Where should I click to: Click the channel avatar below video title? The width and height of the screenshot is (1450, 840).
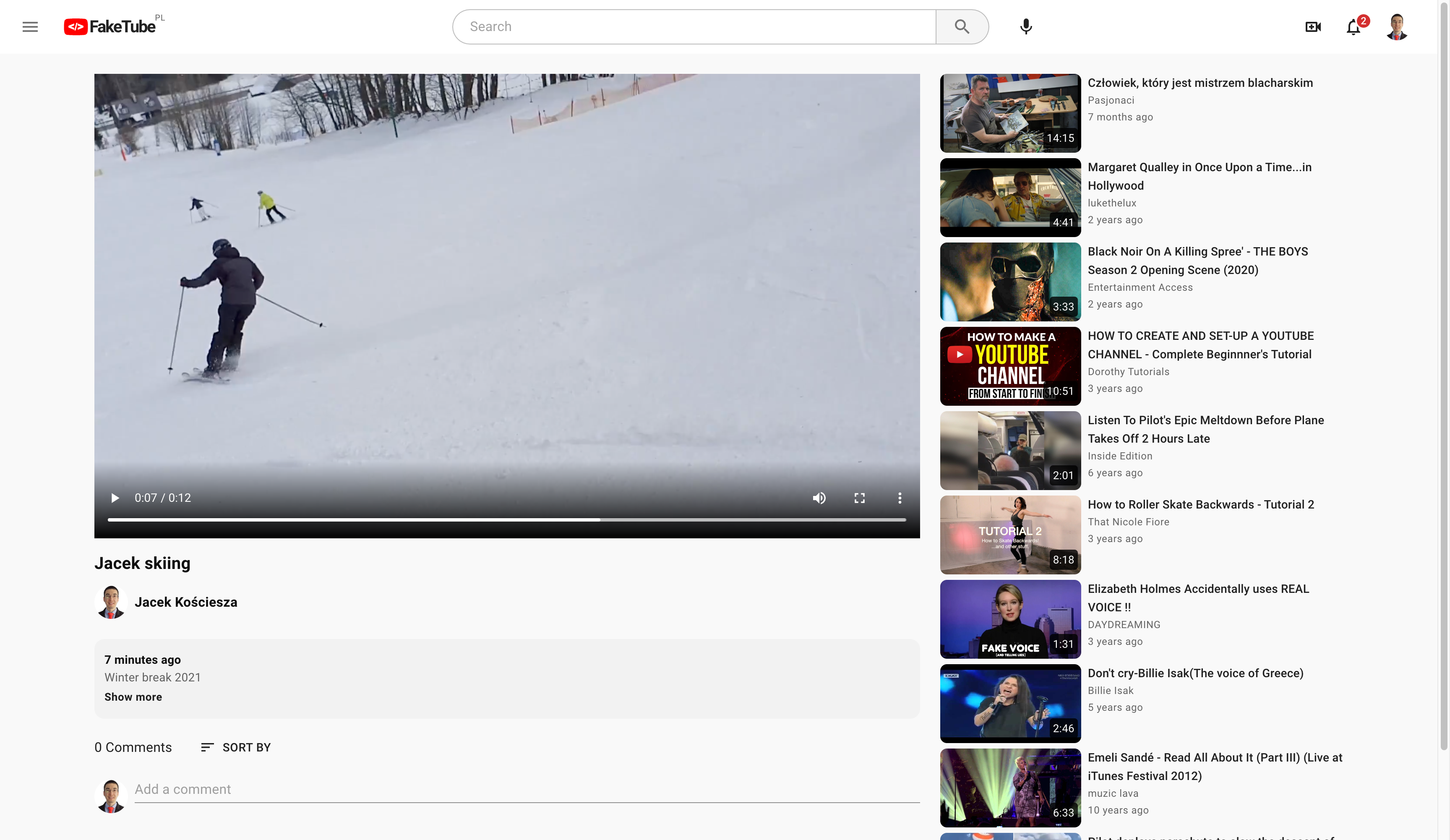[110, 602]
